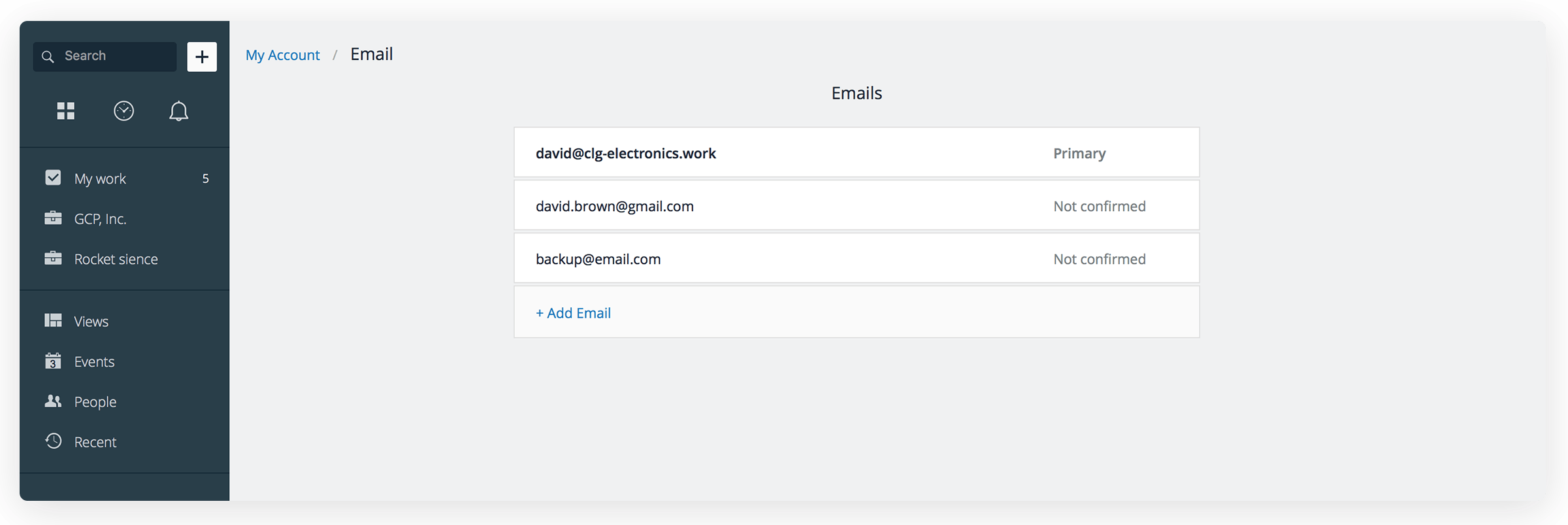Click the My work checkmark icon
Image resolution: width=1568 pixels, height=525 pixels.
tap(53, 178)
